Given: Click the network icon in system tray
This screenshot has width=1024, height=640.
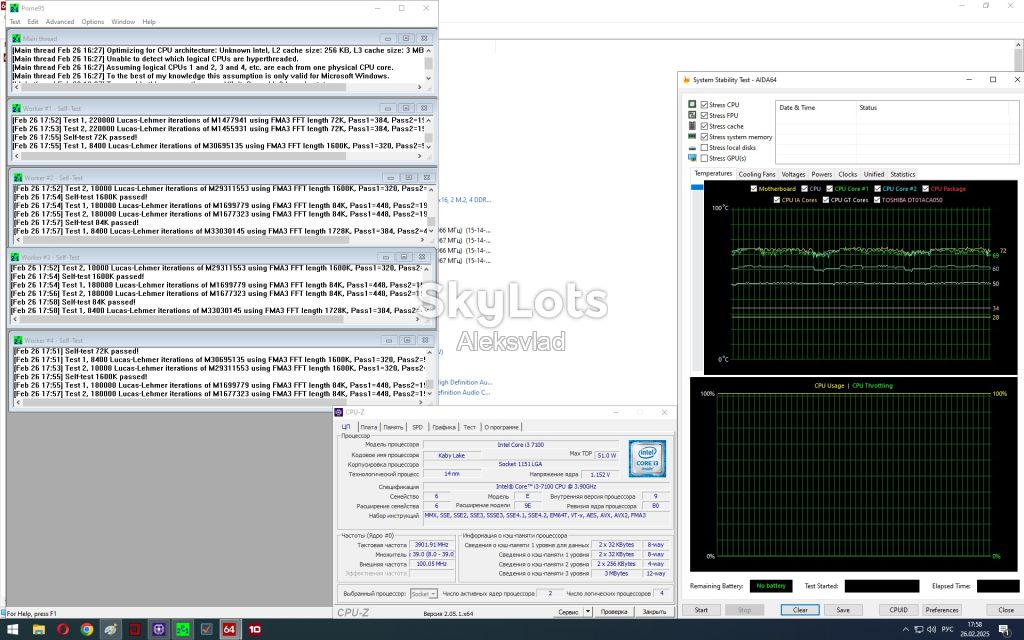Looking at the screenshot, I should pos(918,630).
